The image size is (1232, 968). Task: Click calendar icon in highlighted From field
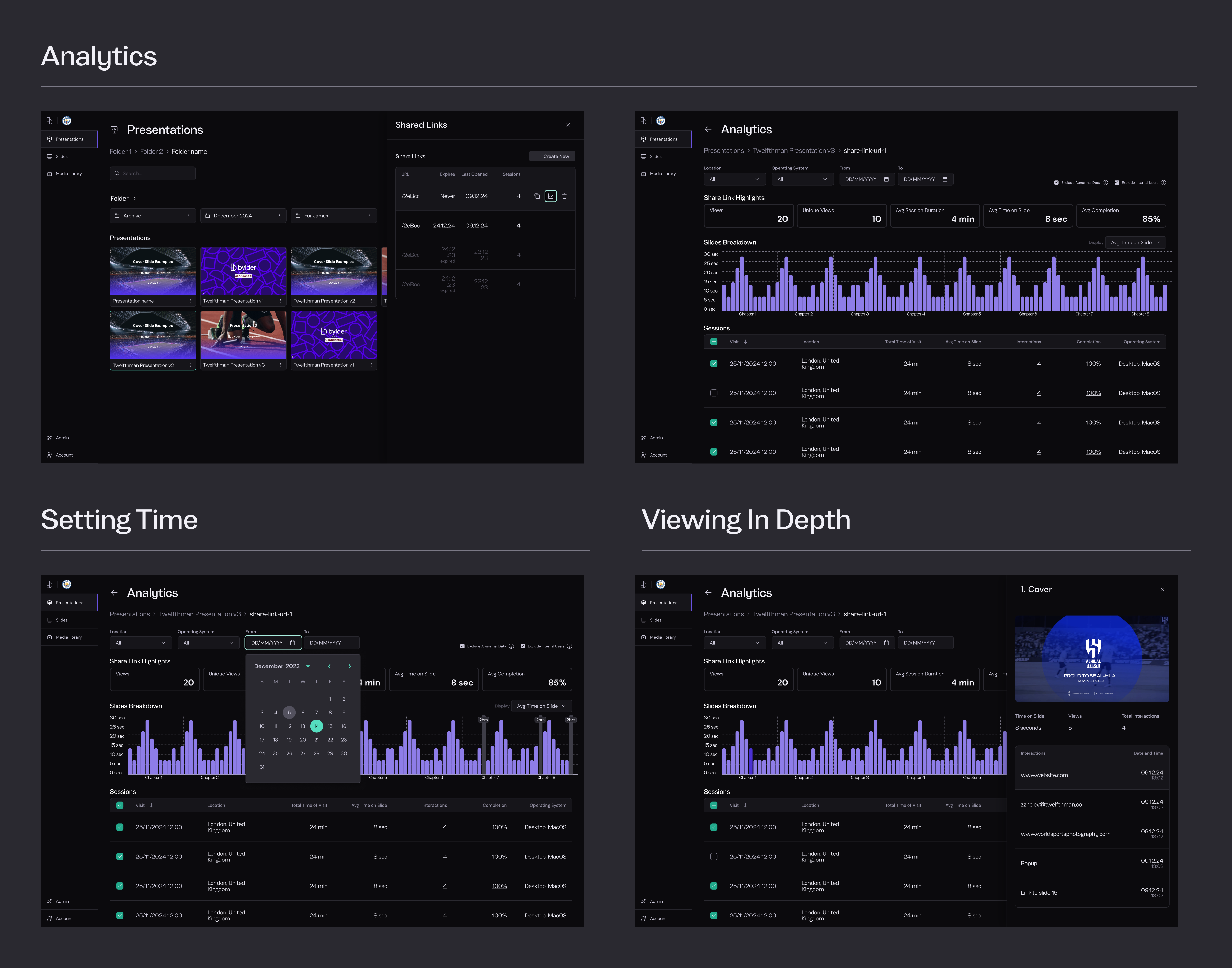tap(293, 643)
